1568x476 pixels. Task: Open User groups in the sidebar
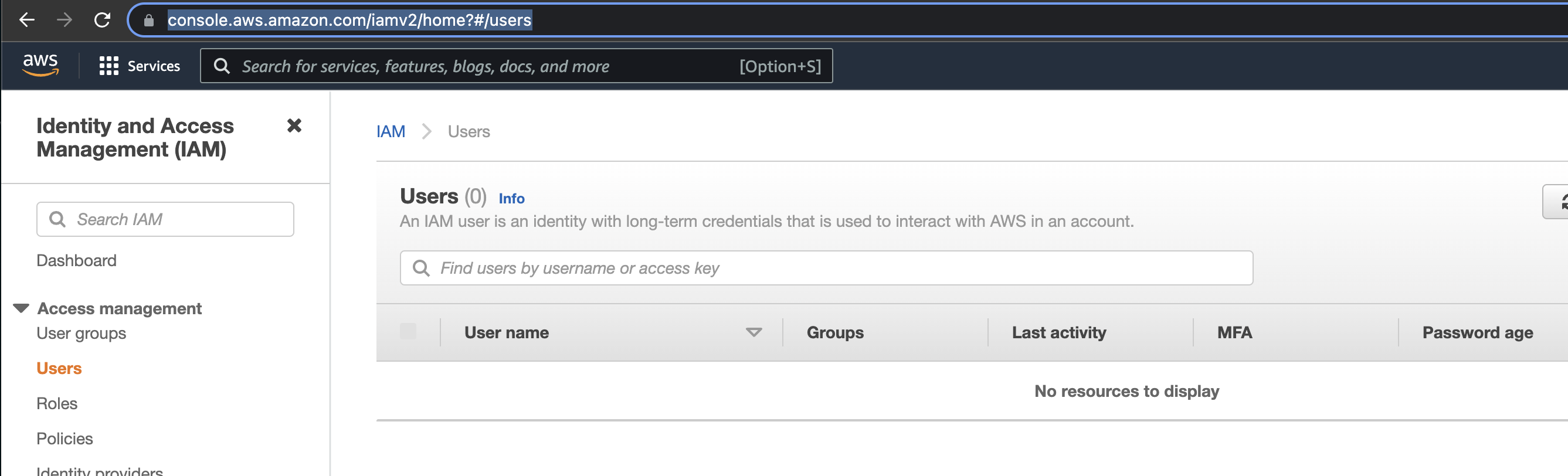tap(81, 333)
